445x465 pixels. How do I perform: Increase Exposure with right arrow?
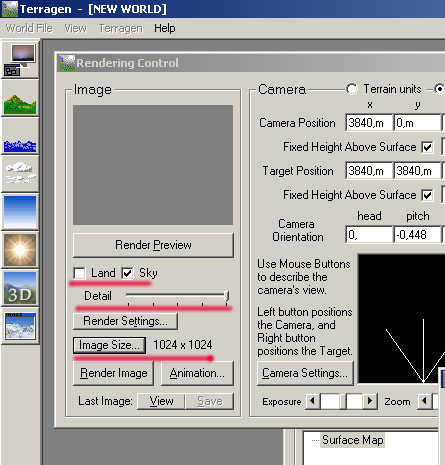(370, 401)
